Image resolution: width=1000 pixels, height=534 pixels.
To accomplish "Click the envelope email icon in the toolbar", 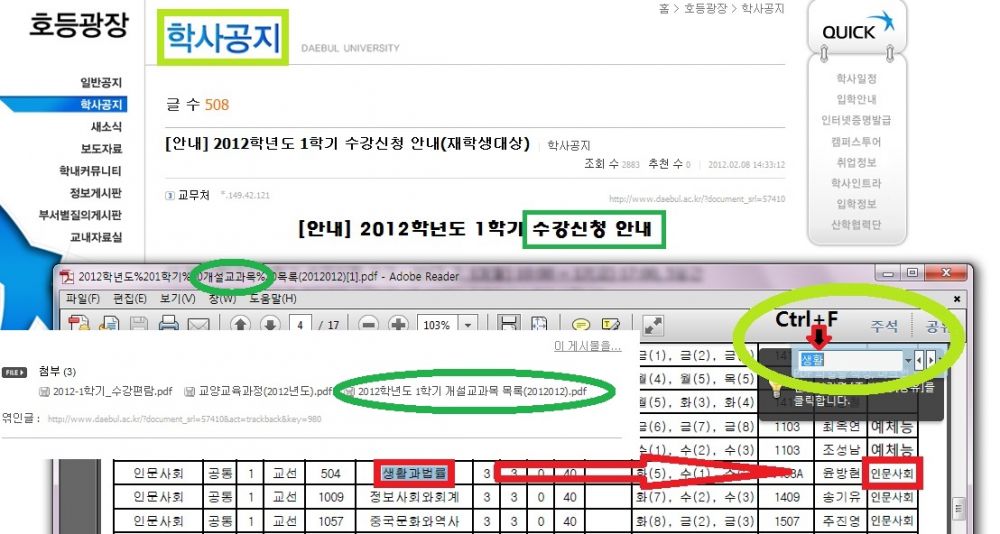I will 198,324.
